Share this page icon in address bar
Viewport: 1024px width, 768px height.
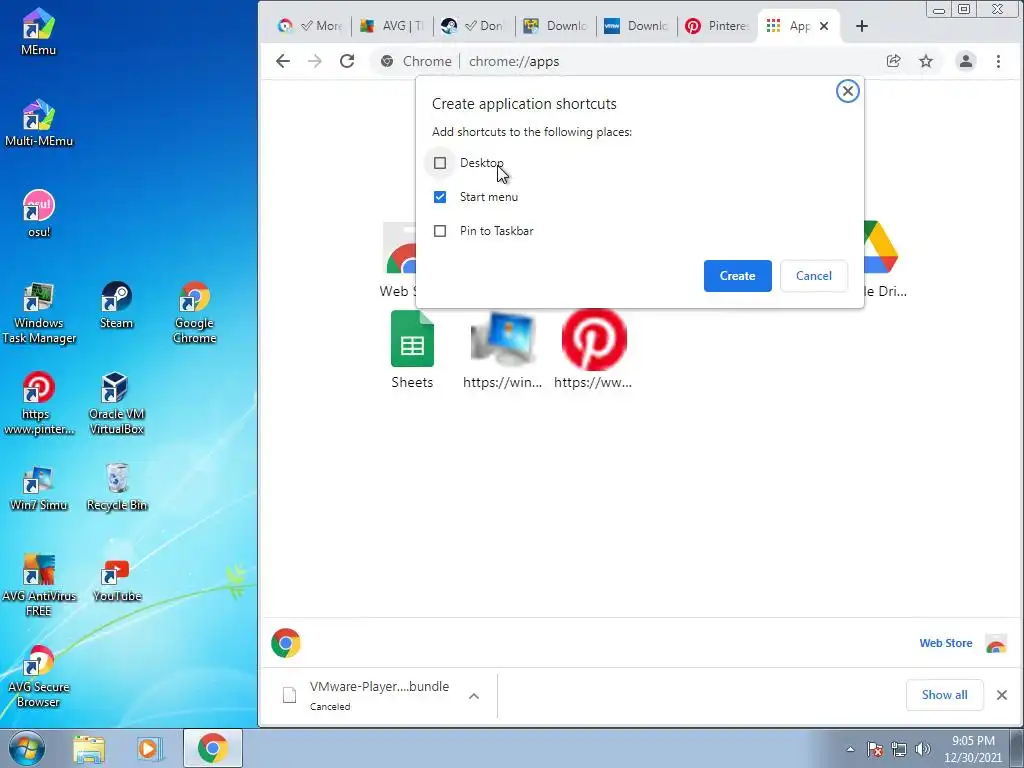pos(893,61)
